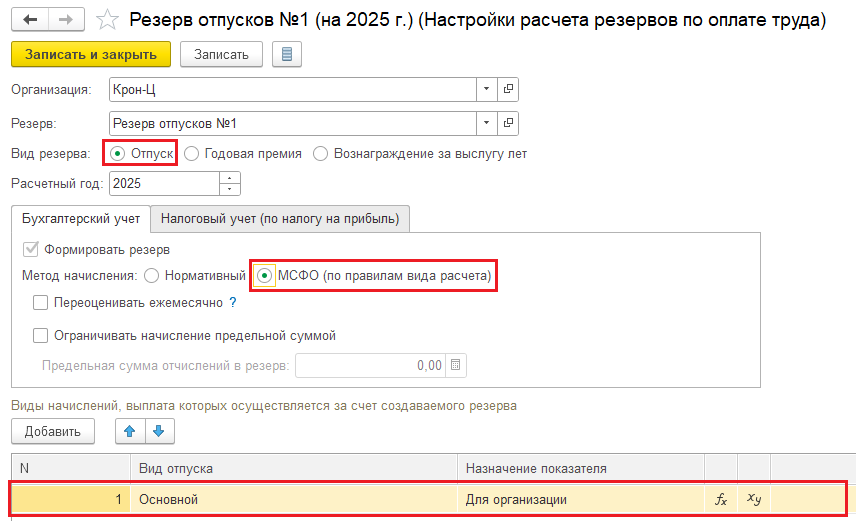Viewport: 856px width, 521px height.
Task: Tick Ограничивать начисление предельной суммой
Action: click(x=40, y=335)
